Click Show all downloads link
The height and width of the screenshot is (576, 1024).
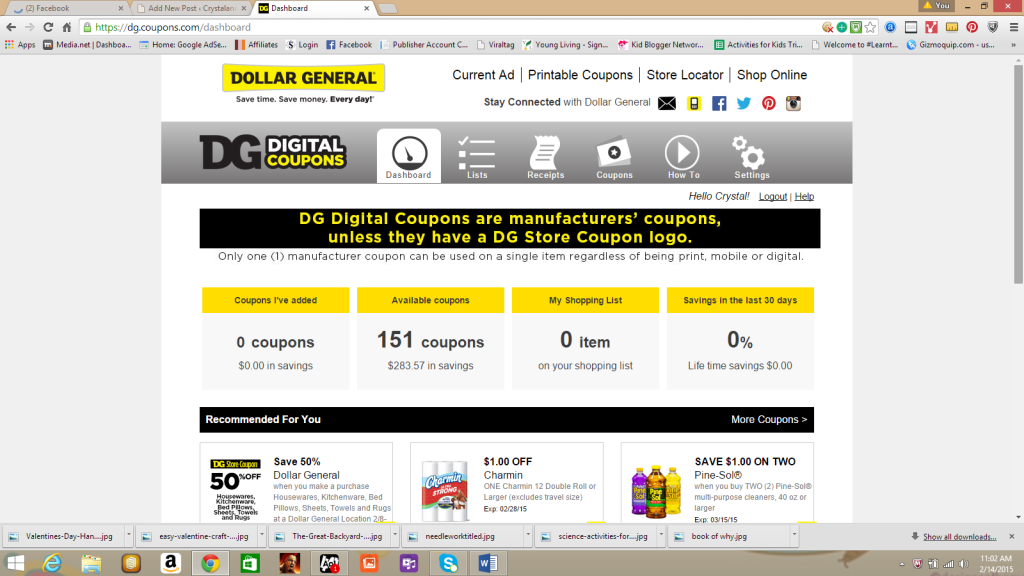point(959,537)
